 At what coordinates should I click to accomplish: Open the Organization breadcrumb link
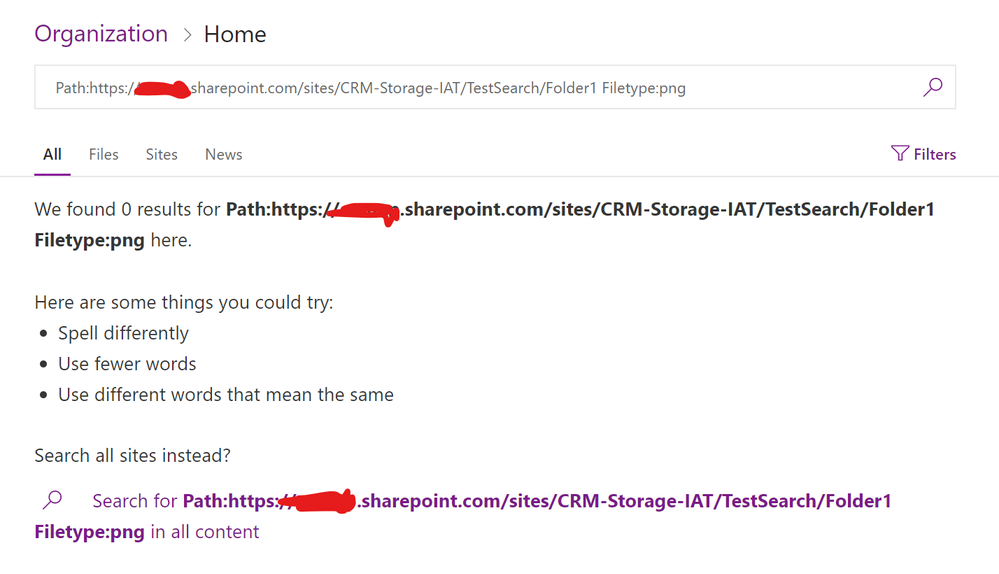click(x=101, y=34)
